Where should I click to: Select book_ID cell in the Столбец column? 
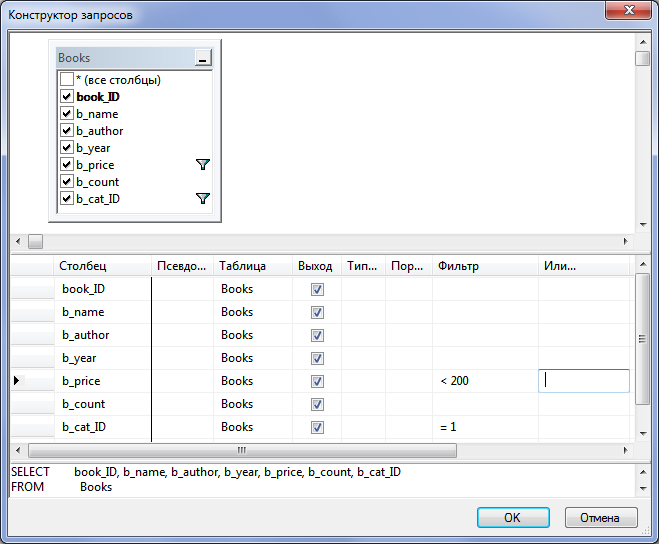pos(103,289)
